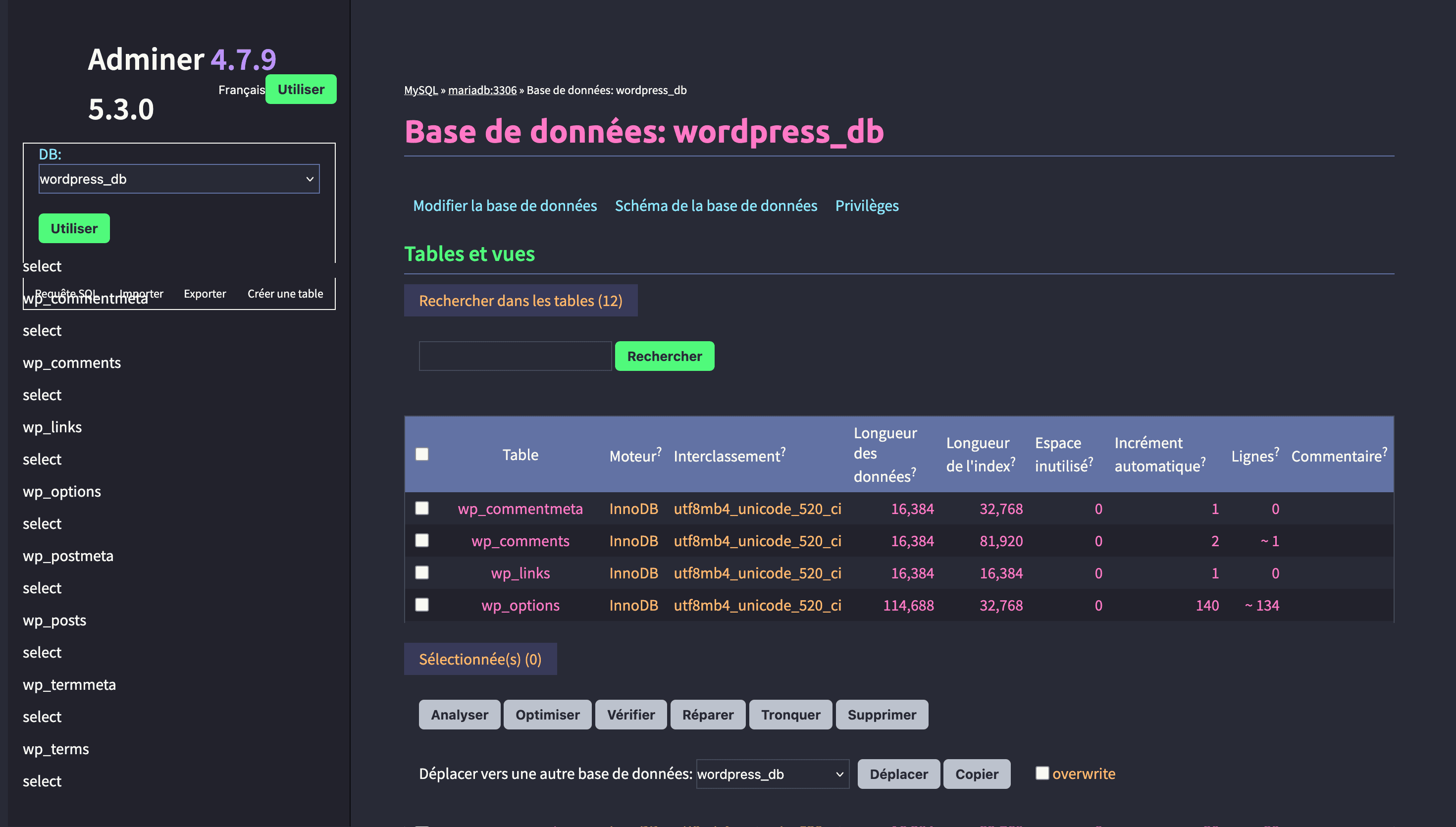1456x827 pixels.
Task: Open the wp_options table link in table list
Action: (x=520, y=605)
